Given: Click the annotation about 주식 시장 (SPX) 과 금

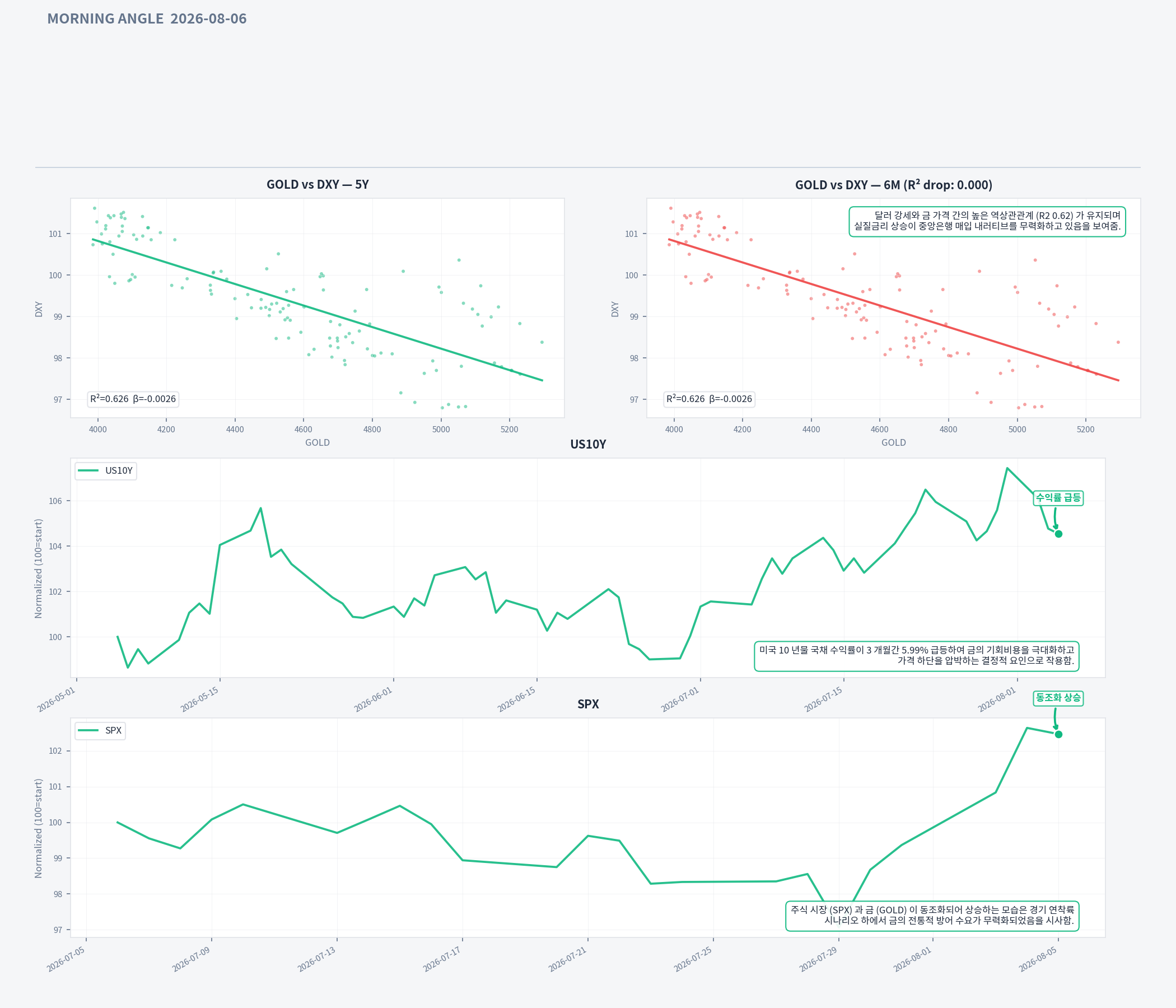Looking at the screenshot, I should click(x=932, y=916).
